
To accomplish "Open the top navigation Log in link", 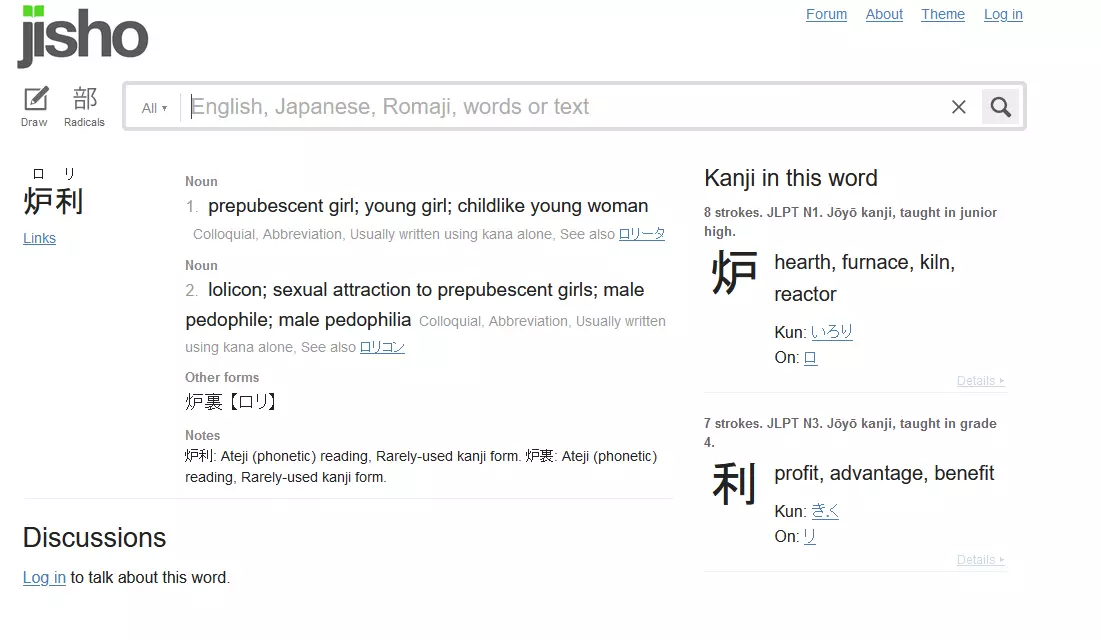I will tap(1003, 14).
